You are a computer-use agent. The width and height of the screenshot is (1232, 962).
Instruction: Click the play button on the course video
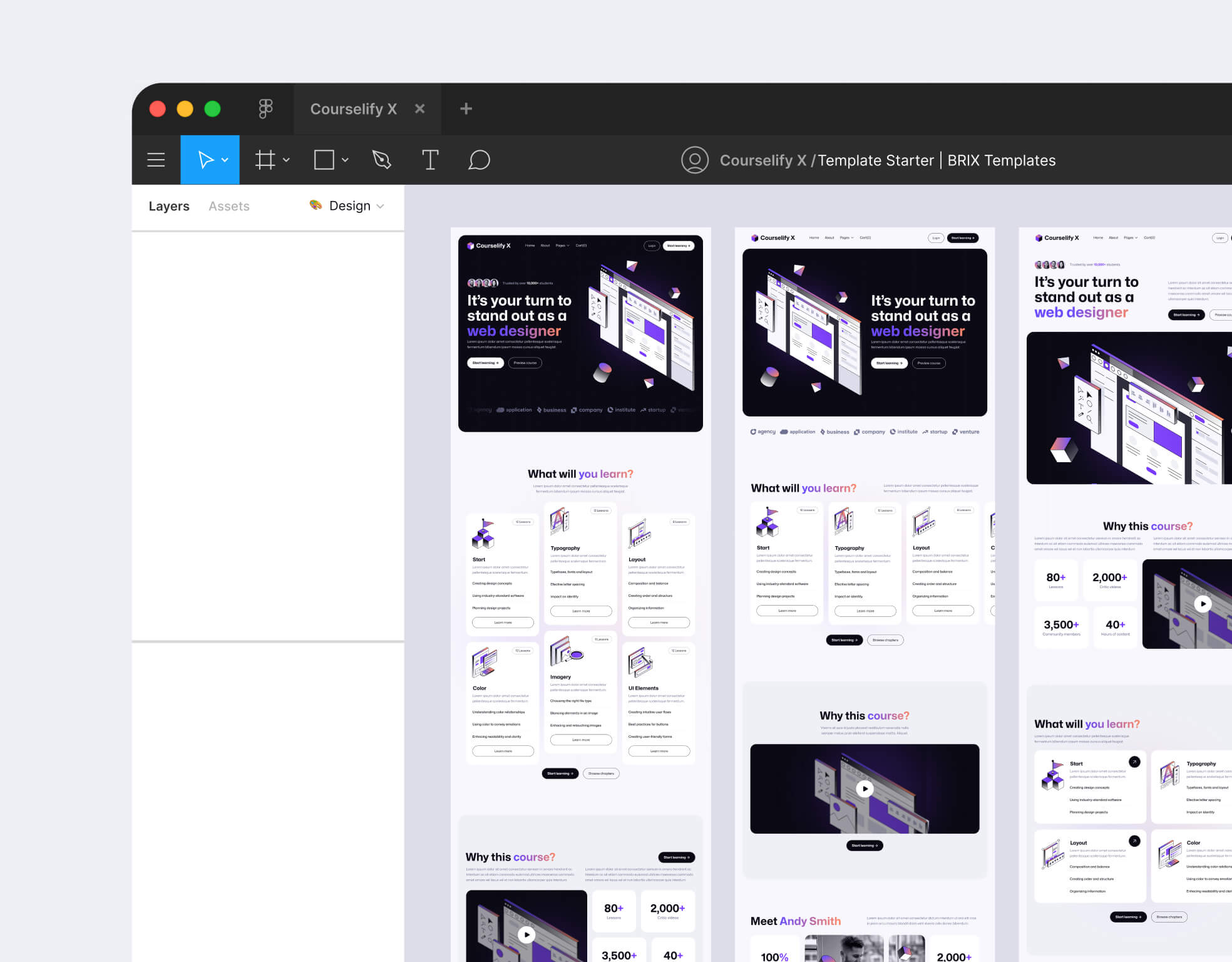coord(865,789)
